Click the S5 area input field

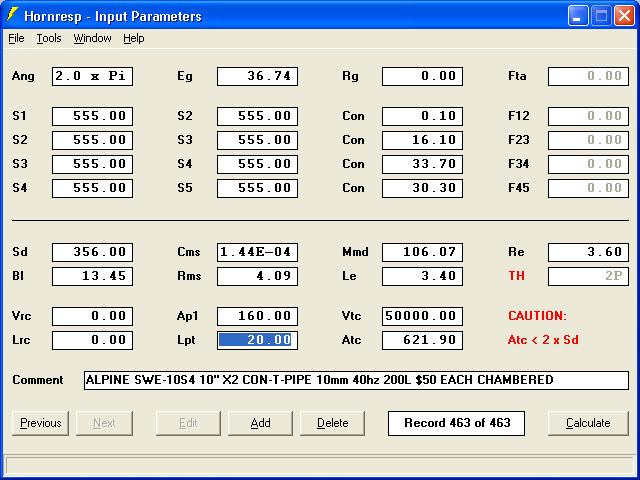[258, 188]
